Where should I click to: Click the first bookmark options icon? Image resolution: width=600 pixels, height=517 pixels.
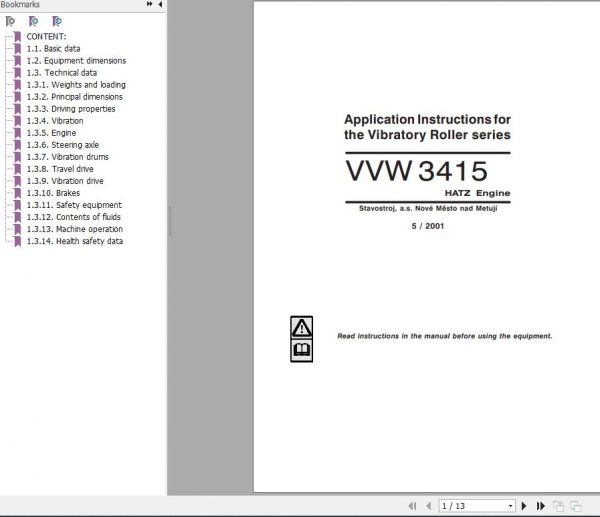point(10,21)
